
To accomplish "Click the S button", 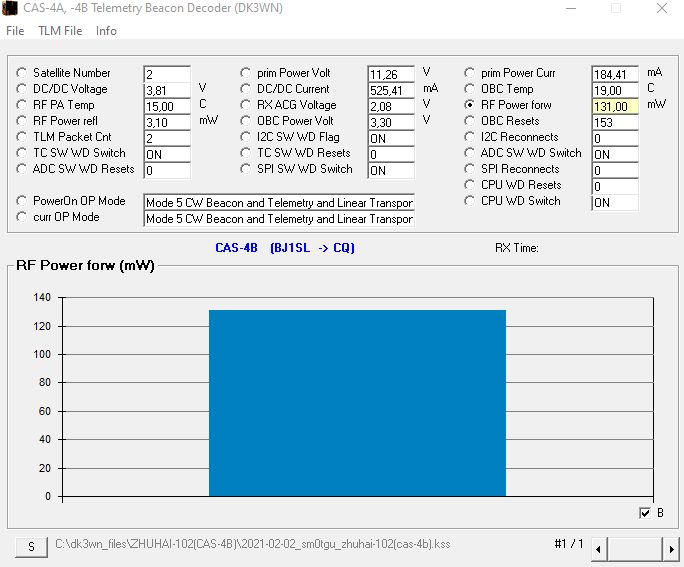I will (x=31, y=547).
